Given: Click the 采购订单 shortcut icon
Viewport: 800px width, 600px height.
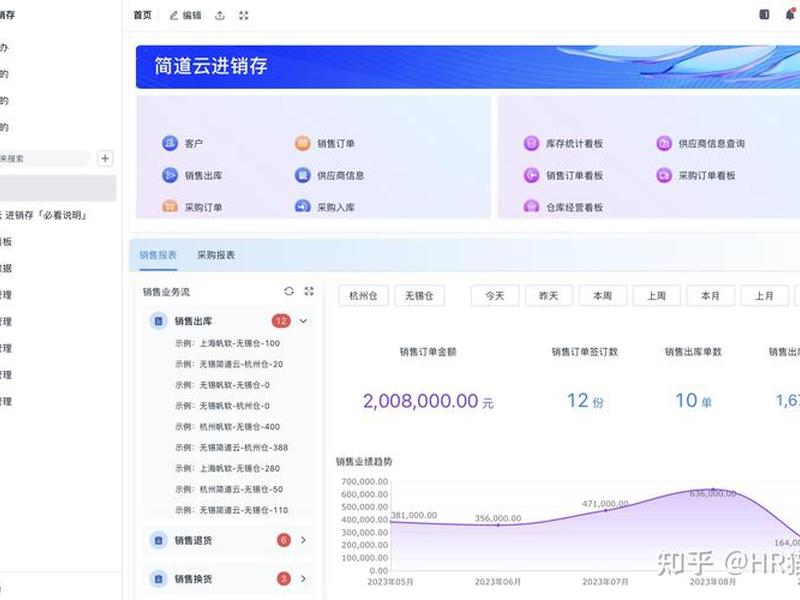Looking at the screenshot, I should click(x=170, y=206).
